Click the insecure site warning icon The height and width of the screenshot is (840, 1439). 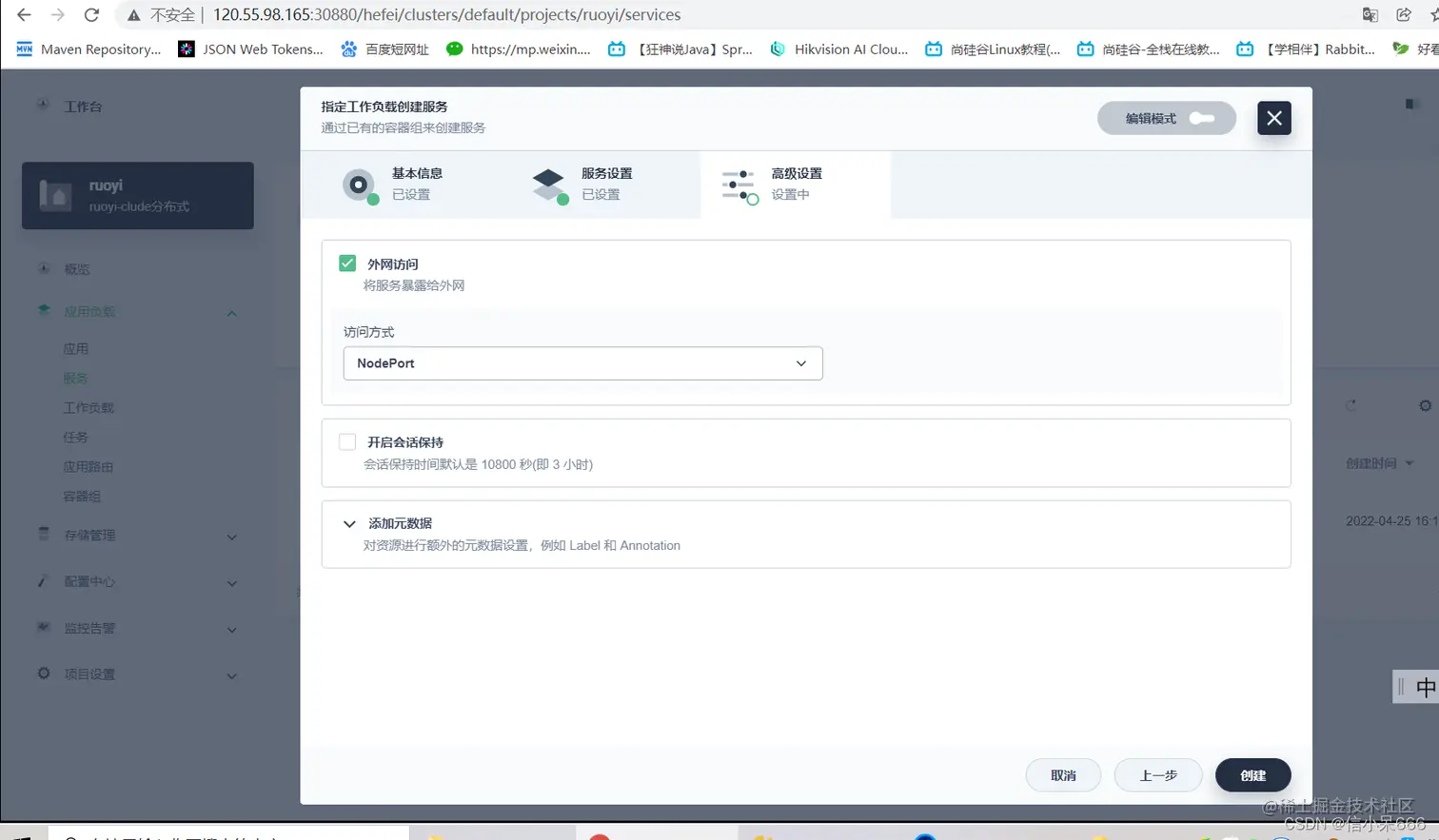pos(134,15)
